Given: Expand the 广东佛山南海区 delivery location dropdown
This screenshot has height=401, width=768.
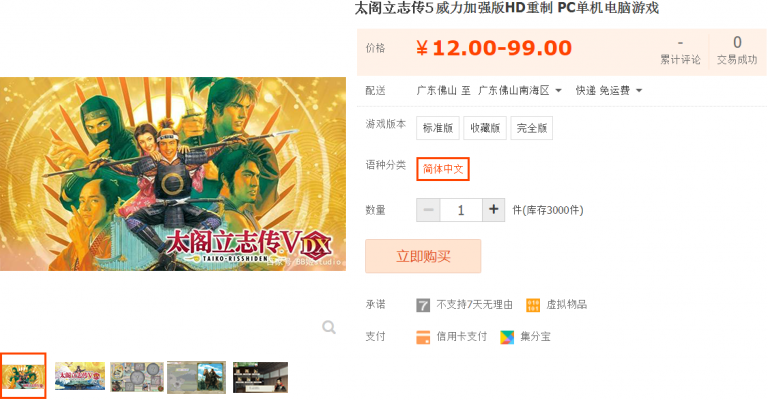Looking at the screenshot, I should click(x=520, y=91).
